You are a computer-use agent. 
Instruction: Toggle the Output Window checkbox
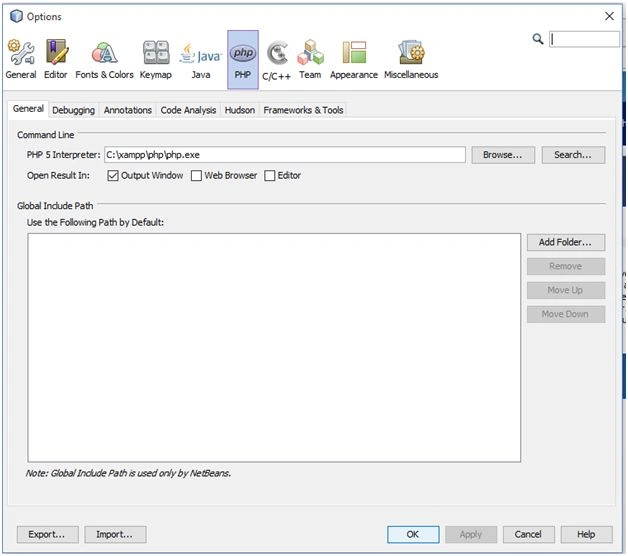pos(113,175)
